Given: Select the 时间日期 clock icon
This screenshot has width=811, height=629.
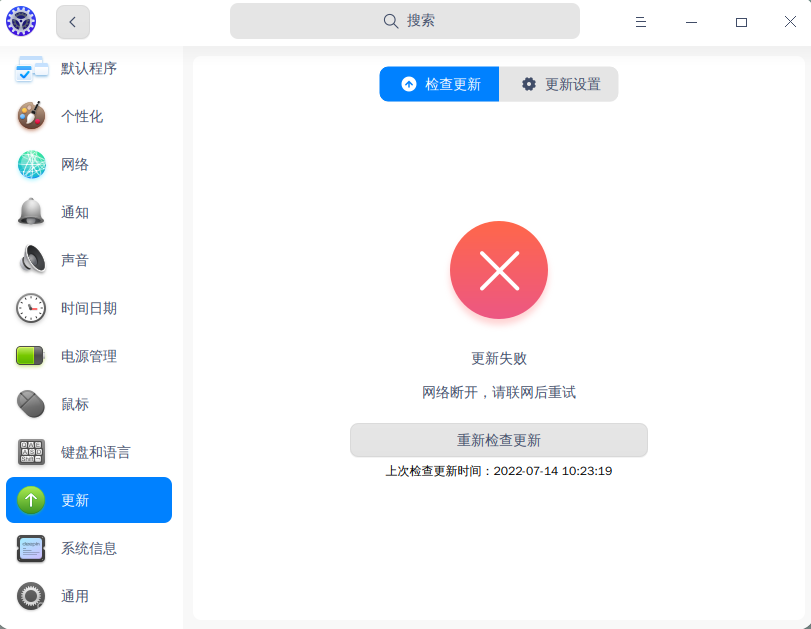Looking at the screenshot, I should point(30,307).
